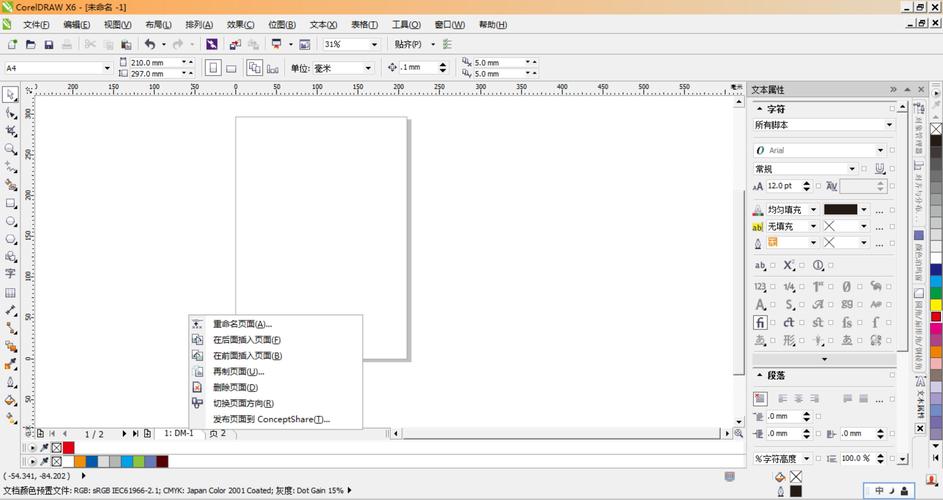This screenshot has width=943, height=500.
Task: Select the Fill bucket tool
Action: pyautogui.click(x=10, y=400)
